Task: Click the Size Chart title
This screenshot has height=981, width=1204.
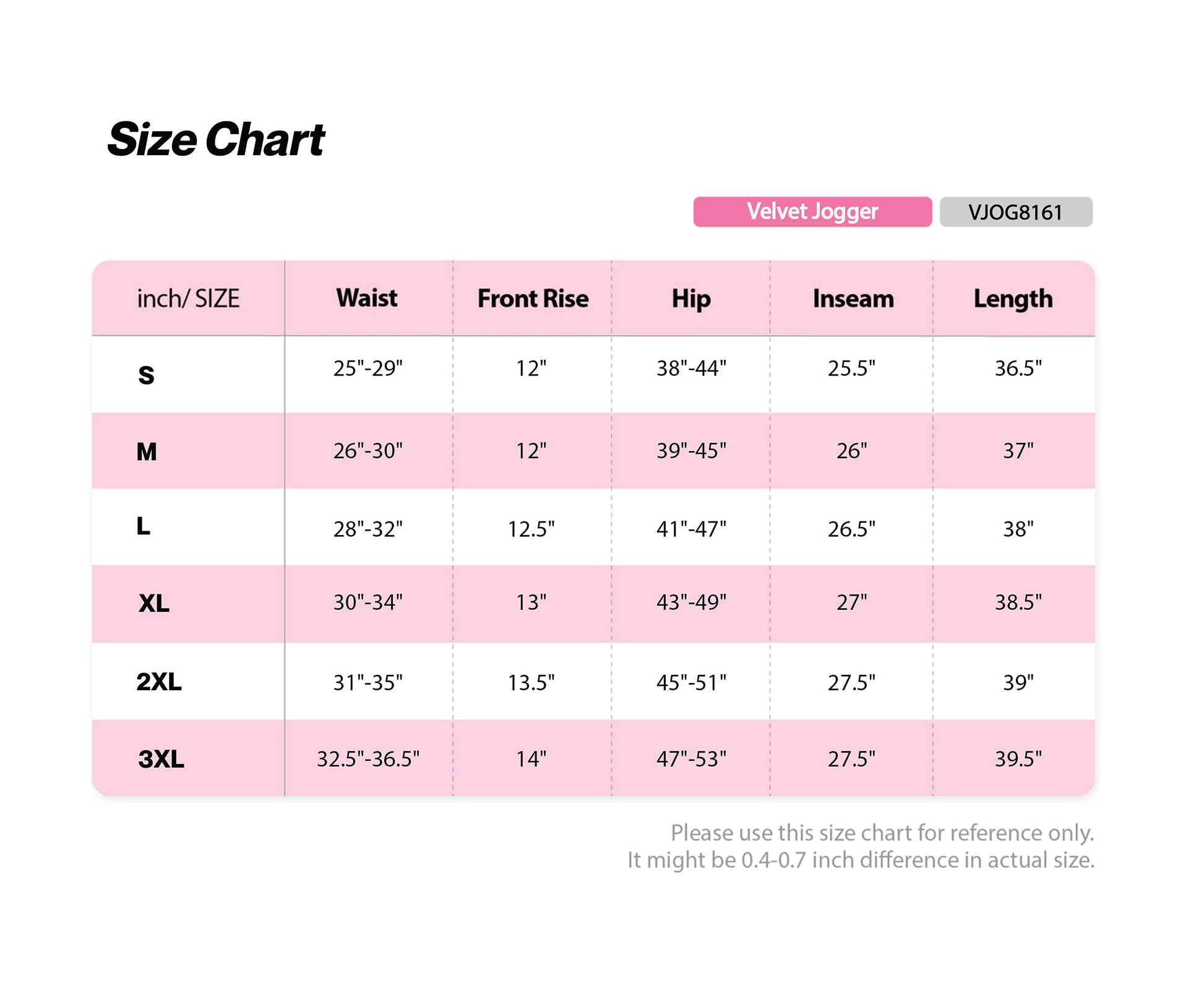Action: 216,139
